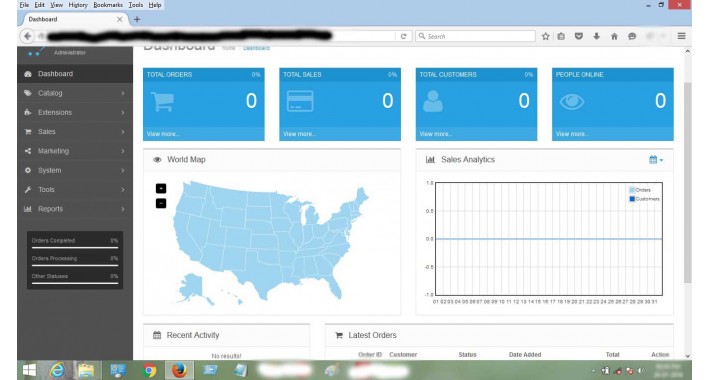Click the Pocket icon in toolbar

579,36
